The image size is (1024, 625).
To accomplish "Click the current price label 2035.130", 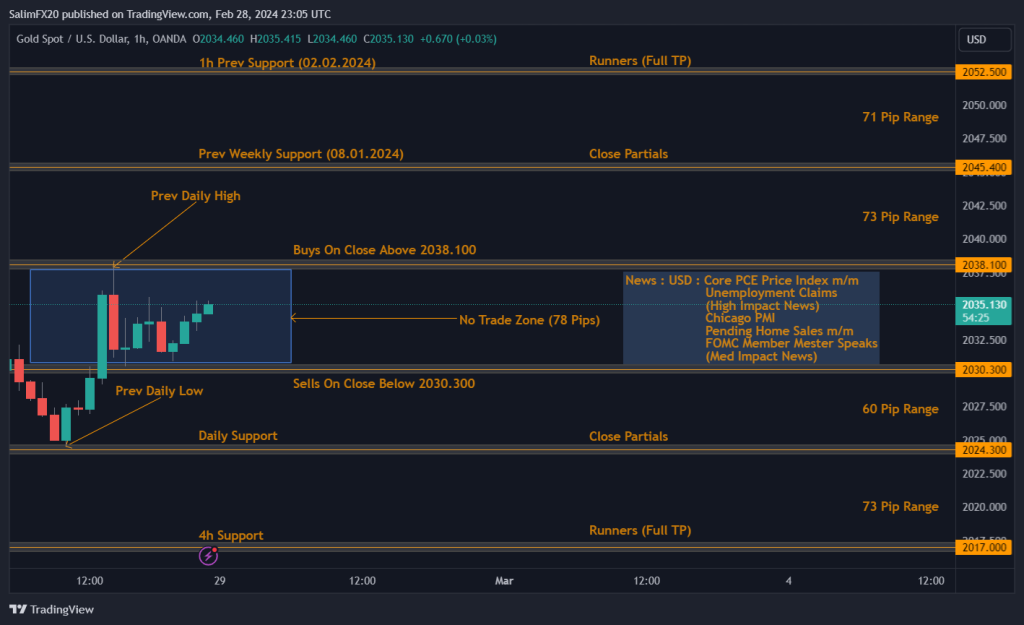I will 984,304.
